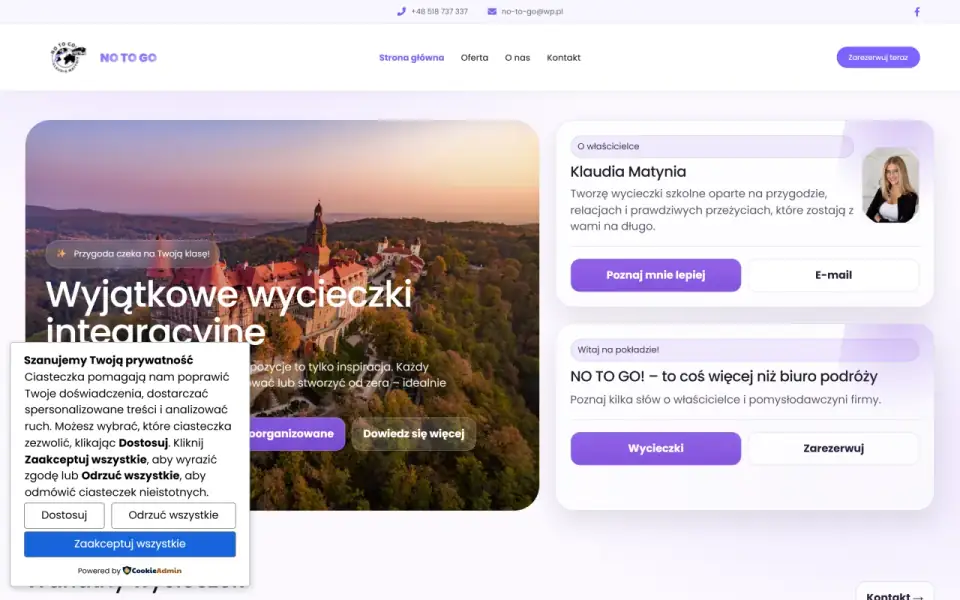
Task: Open cookie preferences with Dostosuj
Action: point(64,516)
